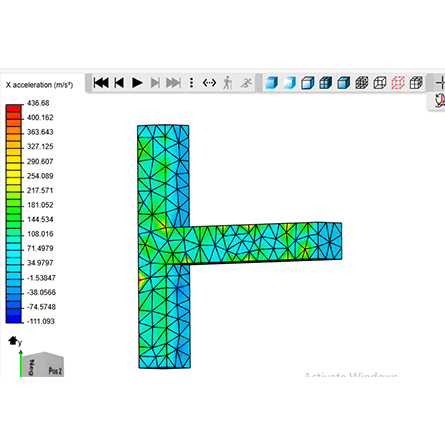Click the green Y axis arrow
This screenshot has width=445, height=443.
(x=21, y=363)
